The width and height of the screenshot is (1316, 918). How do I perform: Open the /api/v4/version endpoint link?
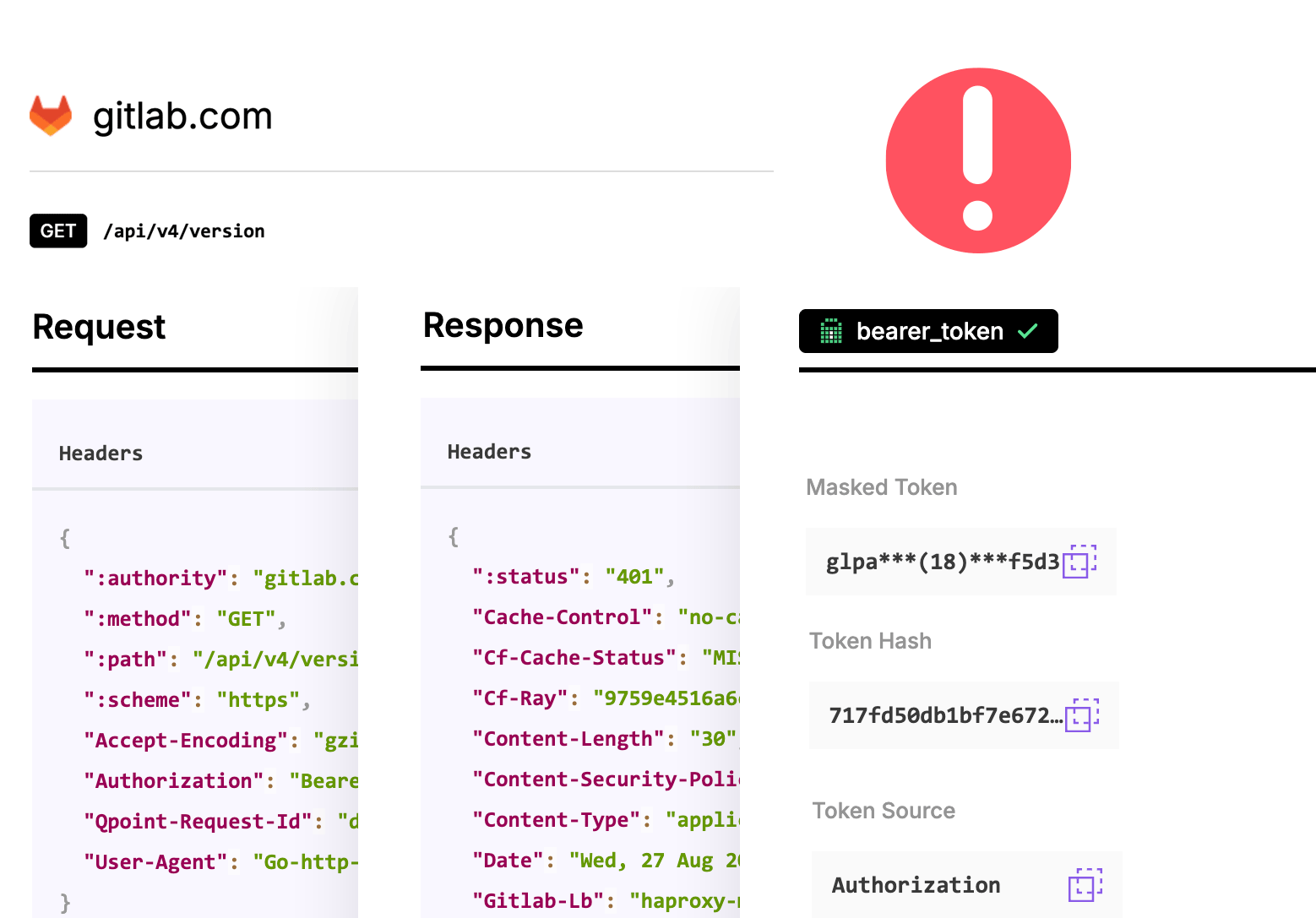click(183, 231)
